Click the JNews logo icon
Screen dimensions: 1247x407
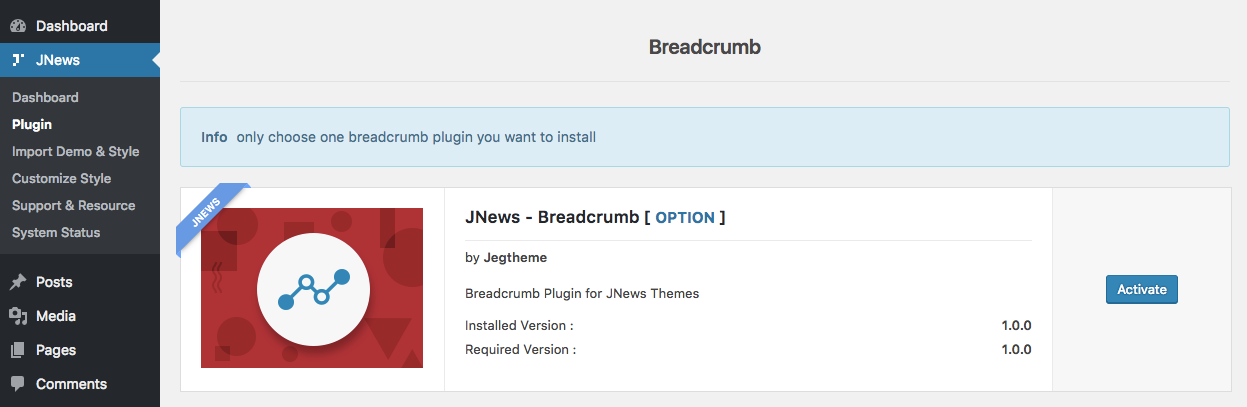18,60
